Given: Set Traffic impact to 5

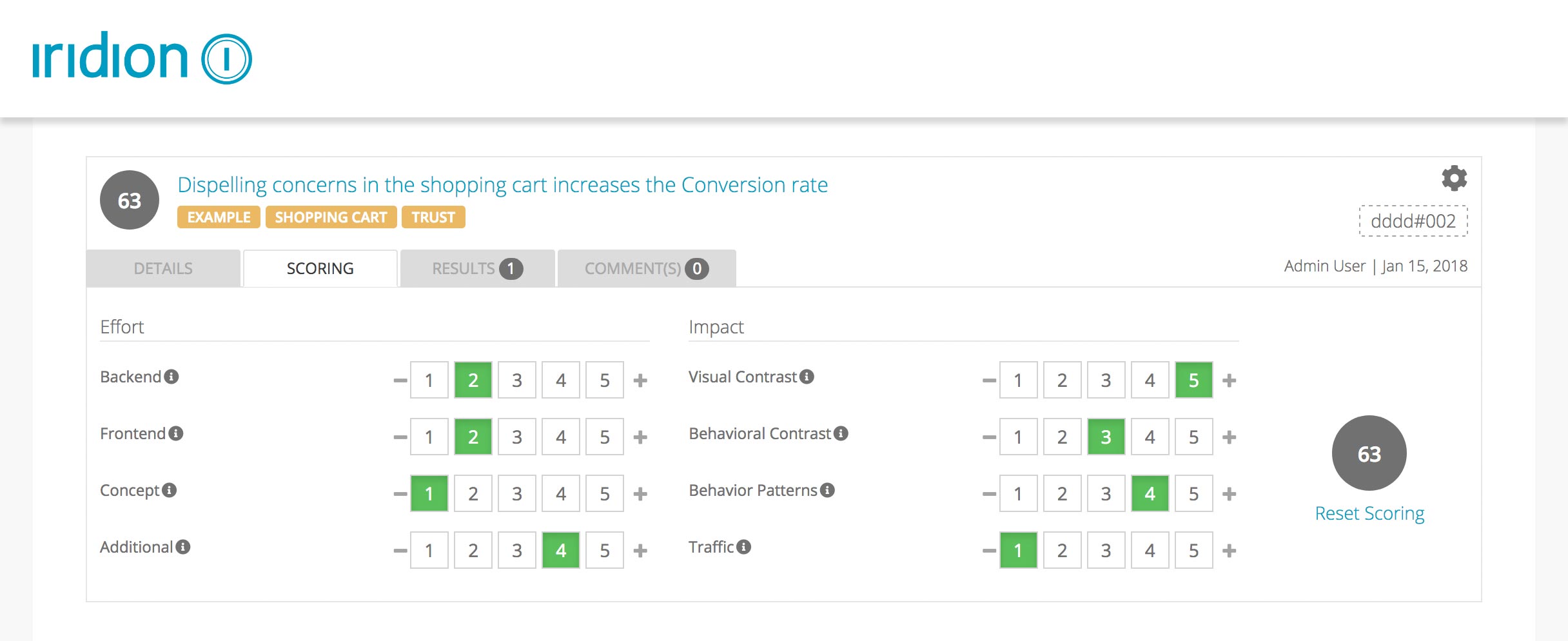Looking at the screenshot, I should pos(1194,551).
